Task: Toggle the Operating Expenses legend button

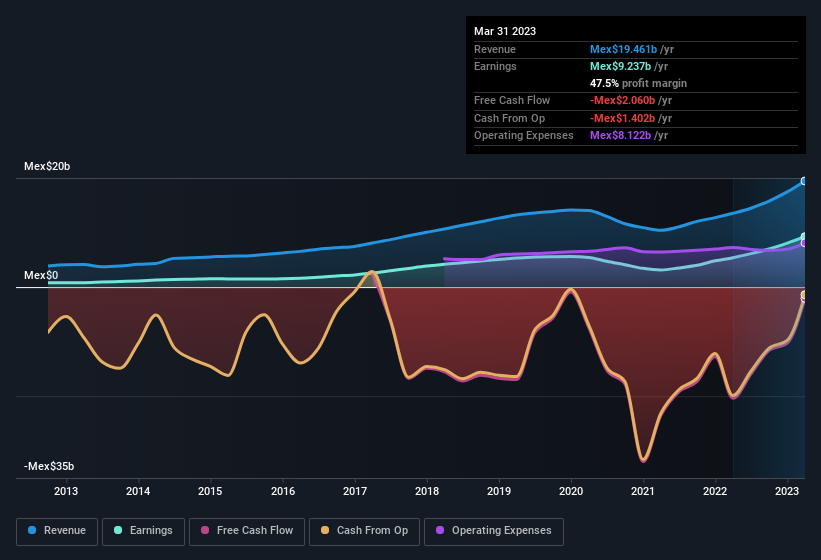Action: [494, 531]
